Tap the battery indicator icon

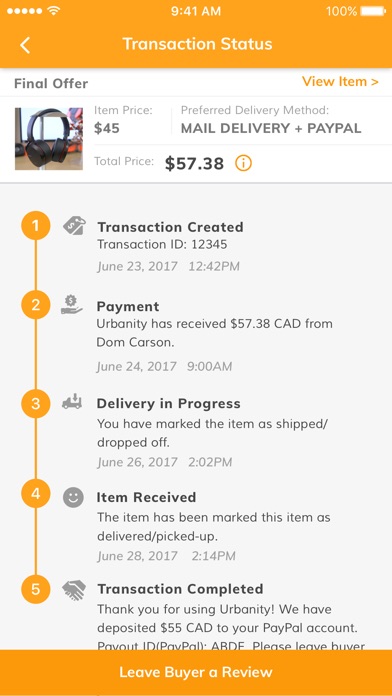(x=373, y=11)
